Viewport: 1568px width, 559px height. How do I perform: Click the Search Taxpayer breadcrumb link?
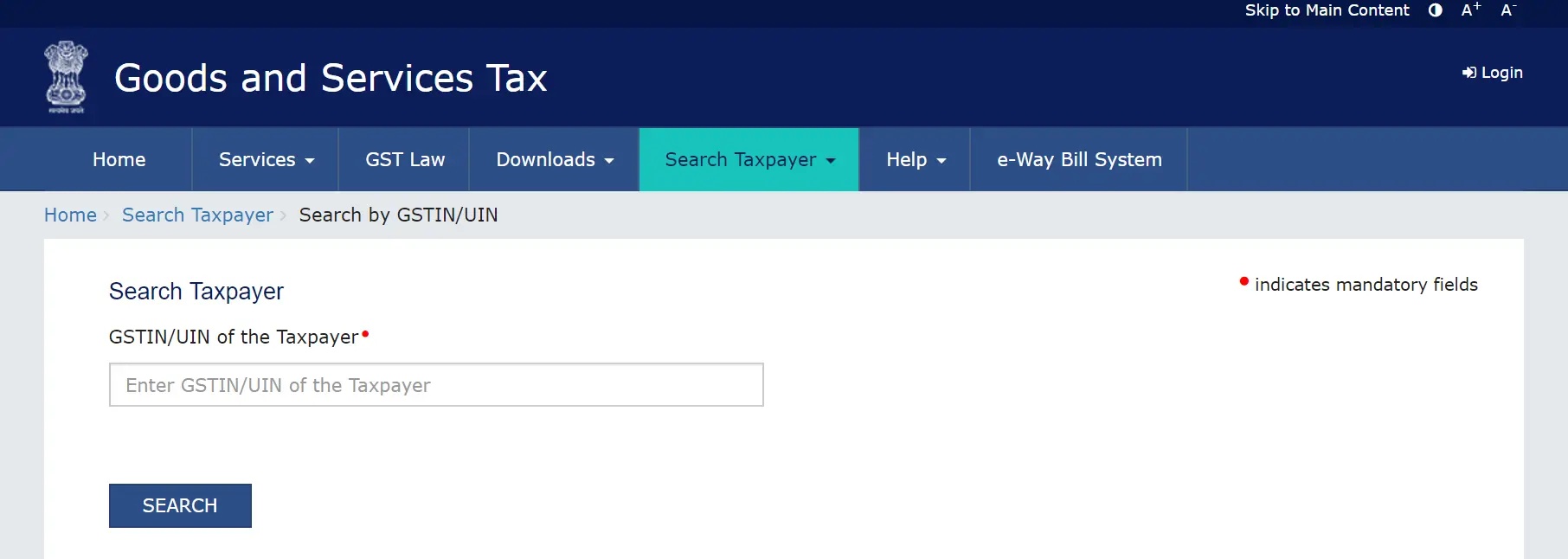tap(197, 215)
